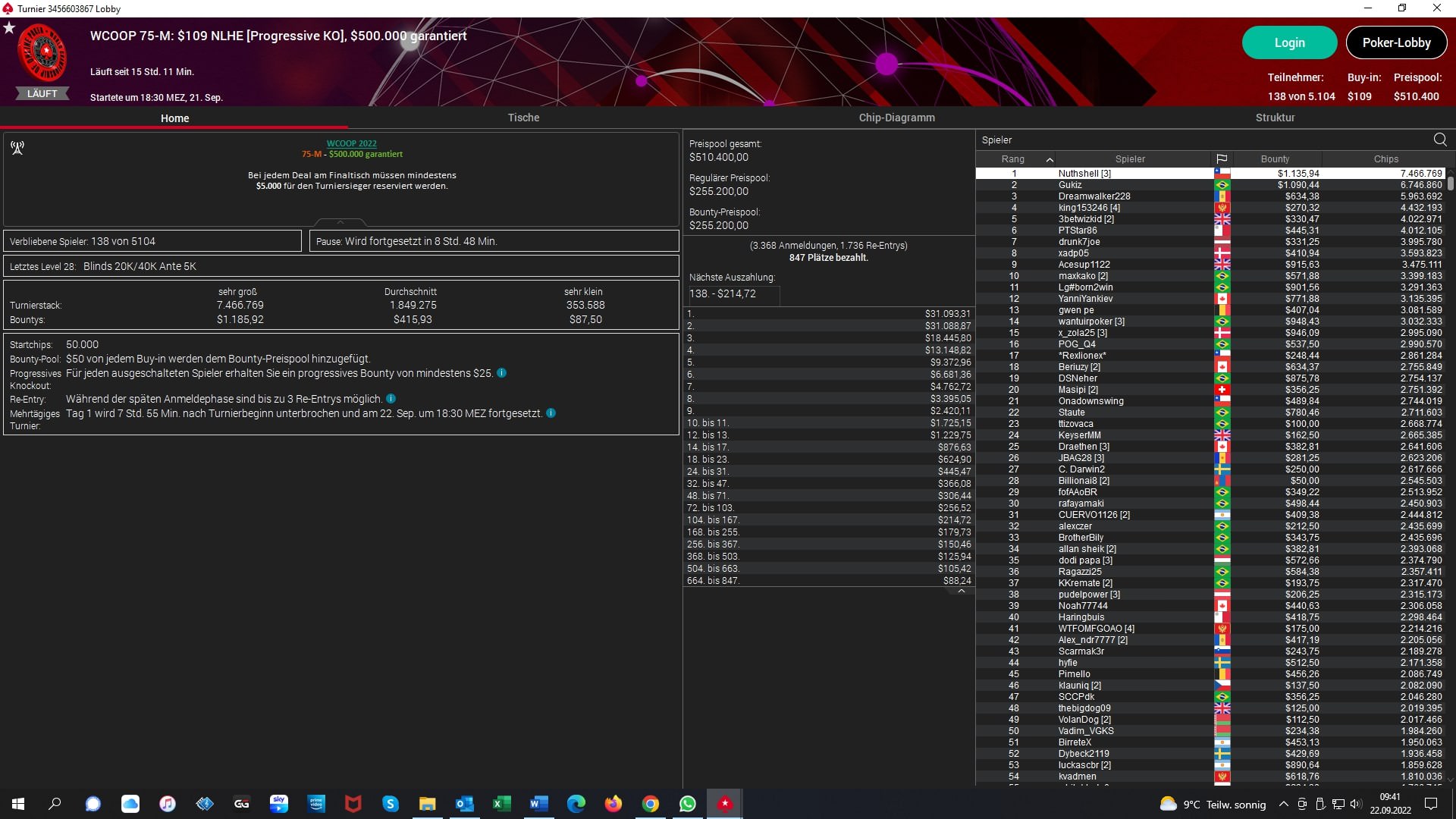Switch to the Tische tab
This screenshot has height=819, width=1456.
[523, 118]
